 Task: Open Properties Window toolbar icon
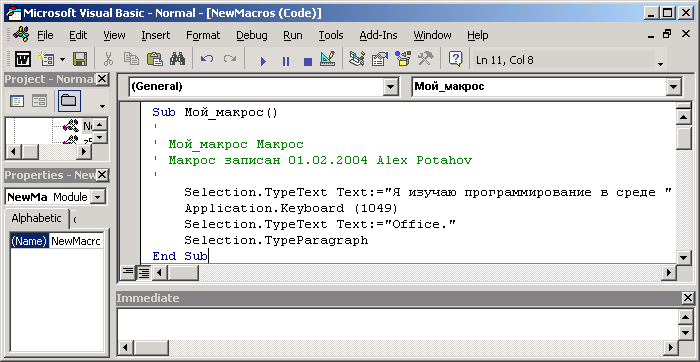pyautogui.click(x=380, y=59)
